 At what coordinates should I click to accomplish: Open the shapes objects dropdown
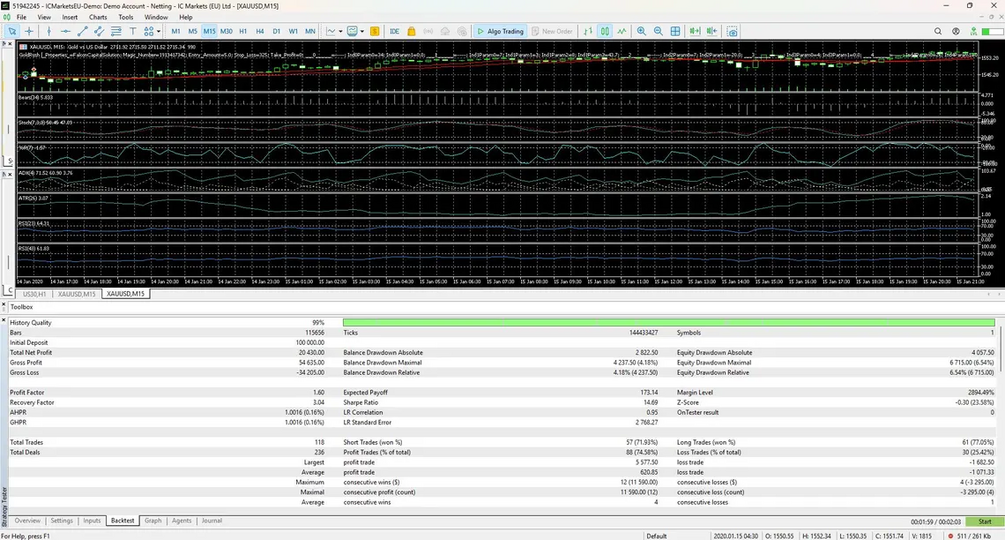pos(152,31)
